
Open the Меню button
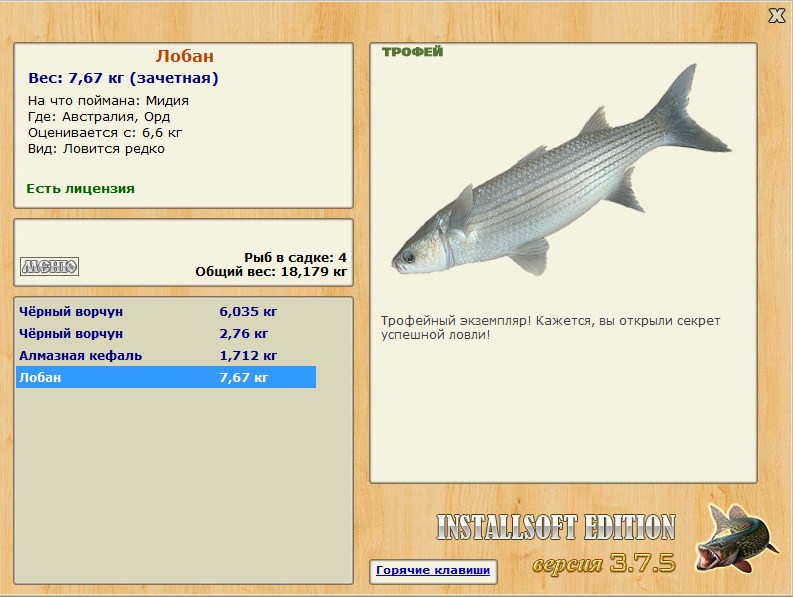tap(50, 266)
